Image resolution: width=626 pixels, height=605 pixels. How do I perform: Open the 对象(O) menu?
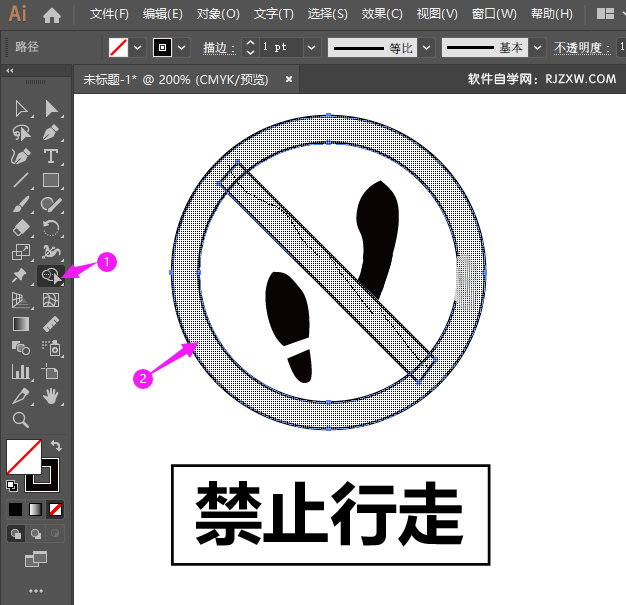click(218, 14)
